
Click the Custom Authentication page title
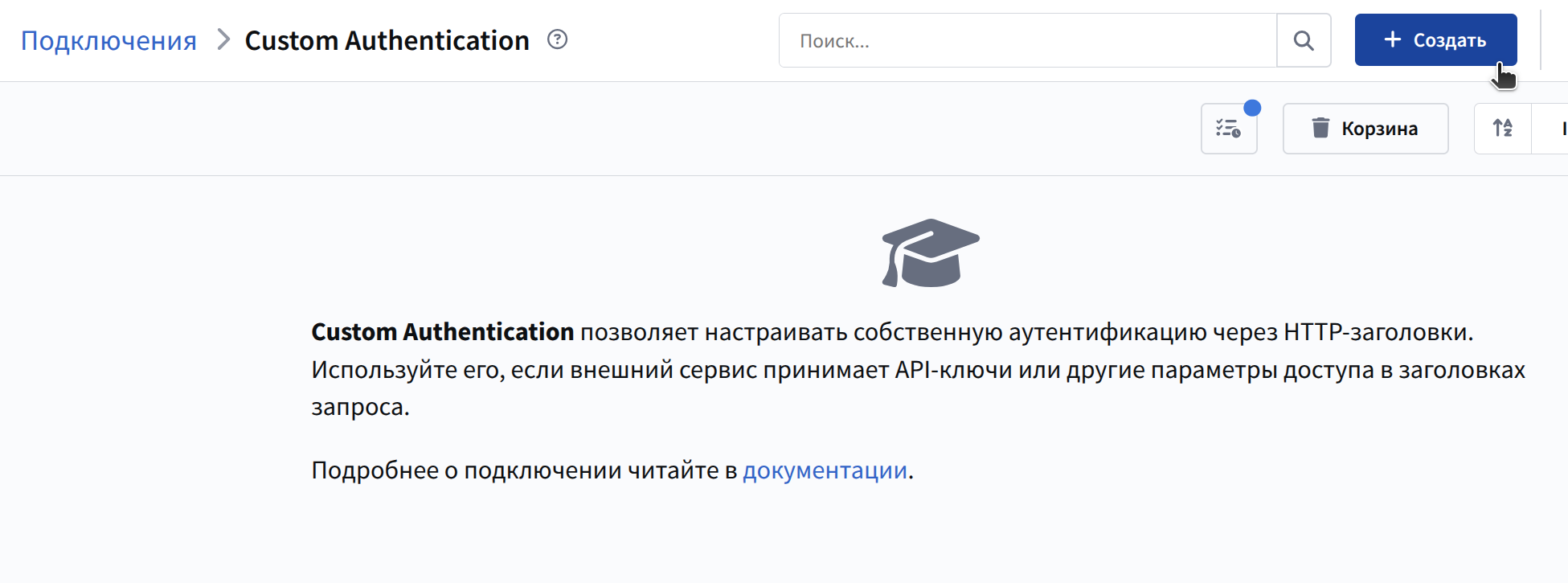pyautogui.click(x=387, y=40)
